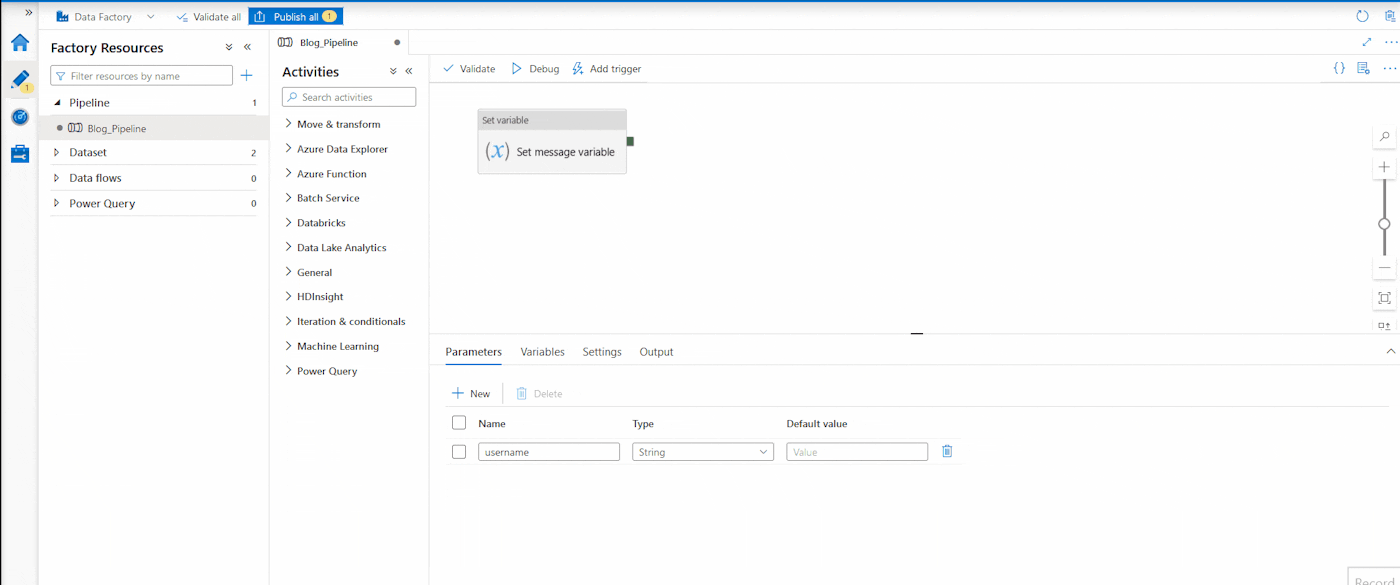Click the Search activities field
The image size is (1400, 585).
(x=349, y=97)
